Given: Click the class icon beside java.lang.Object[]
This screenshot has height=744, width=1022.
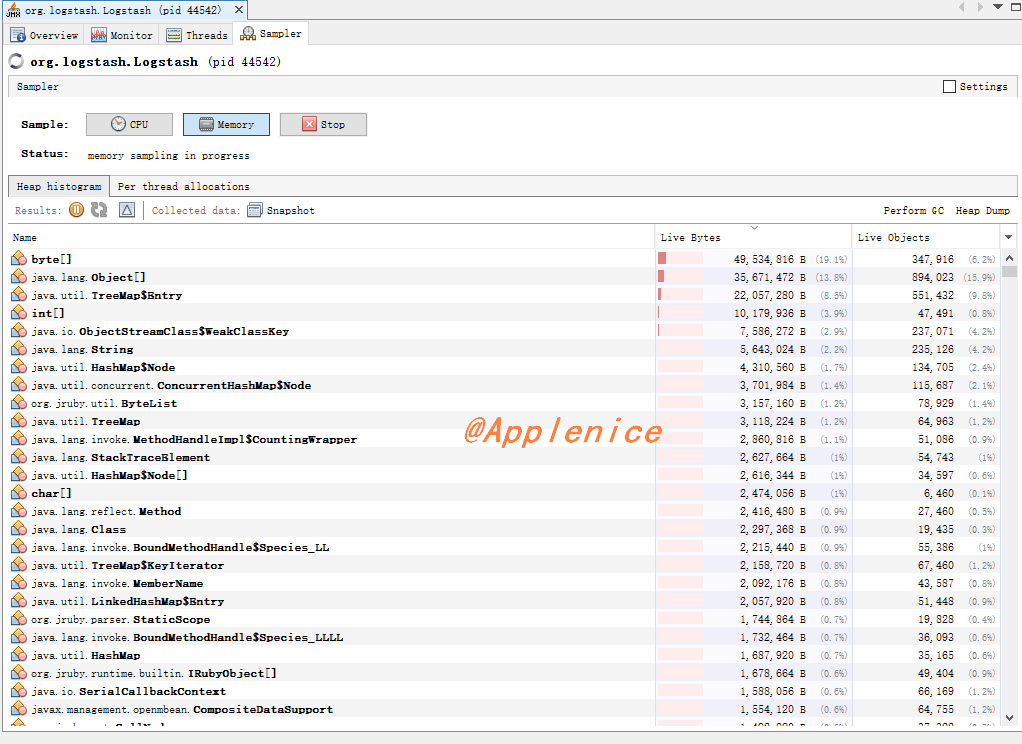Looking at the screenshot, I should [19, 277].
